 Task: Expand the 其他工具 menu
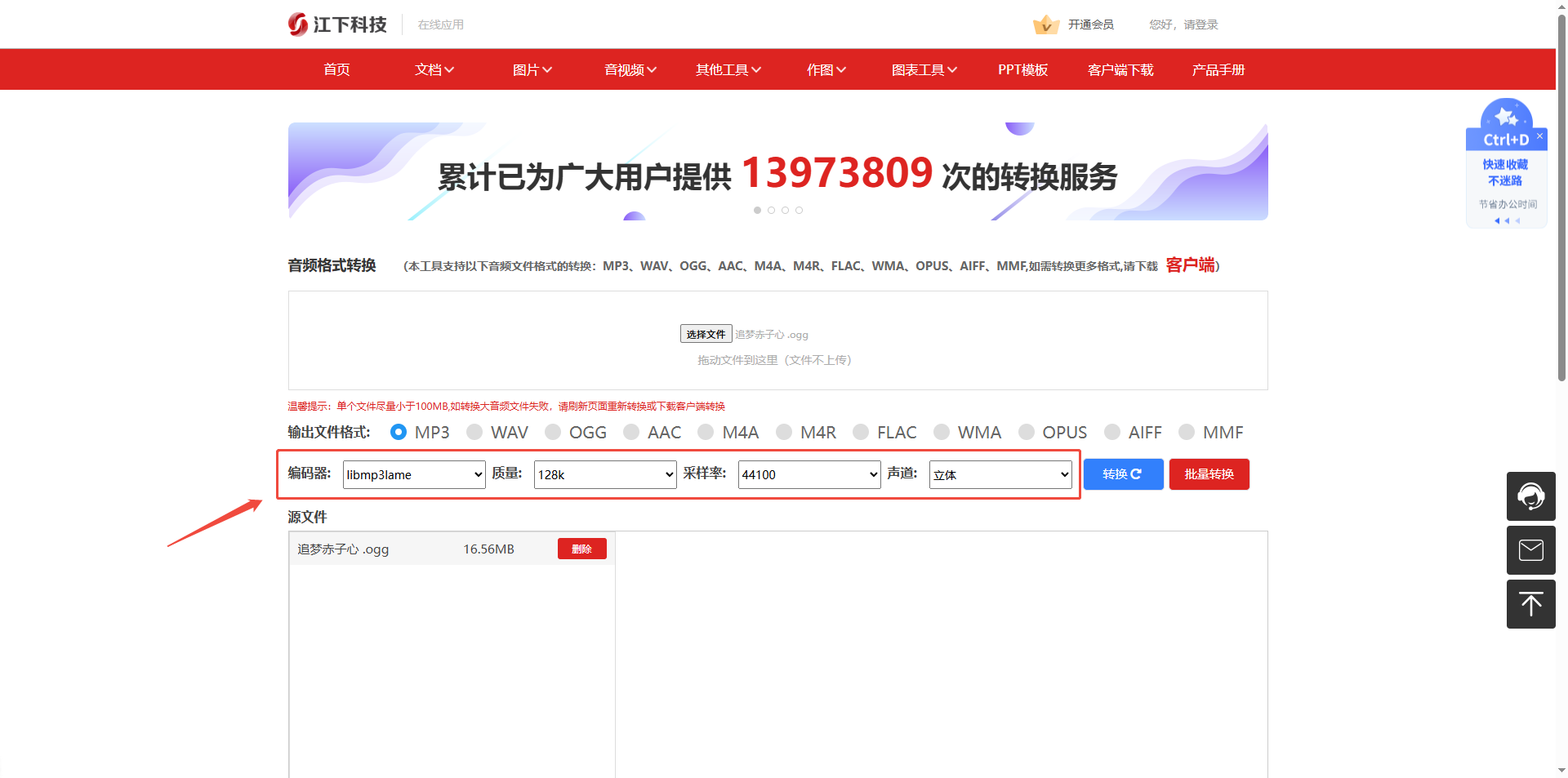[x=728, y=70]
